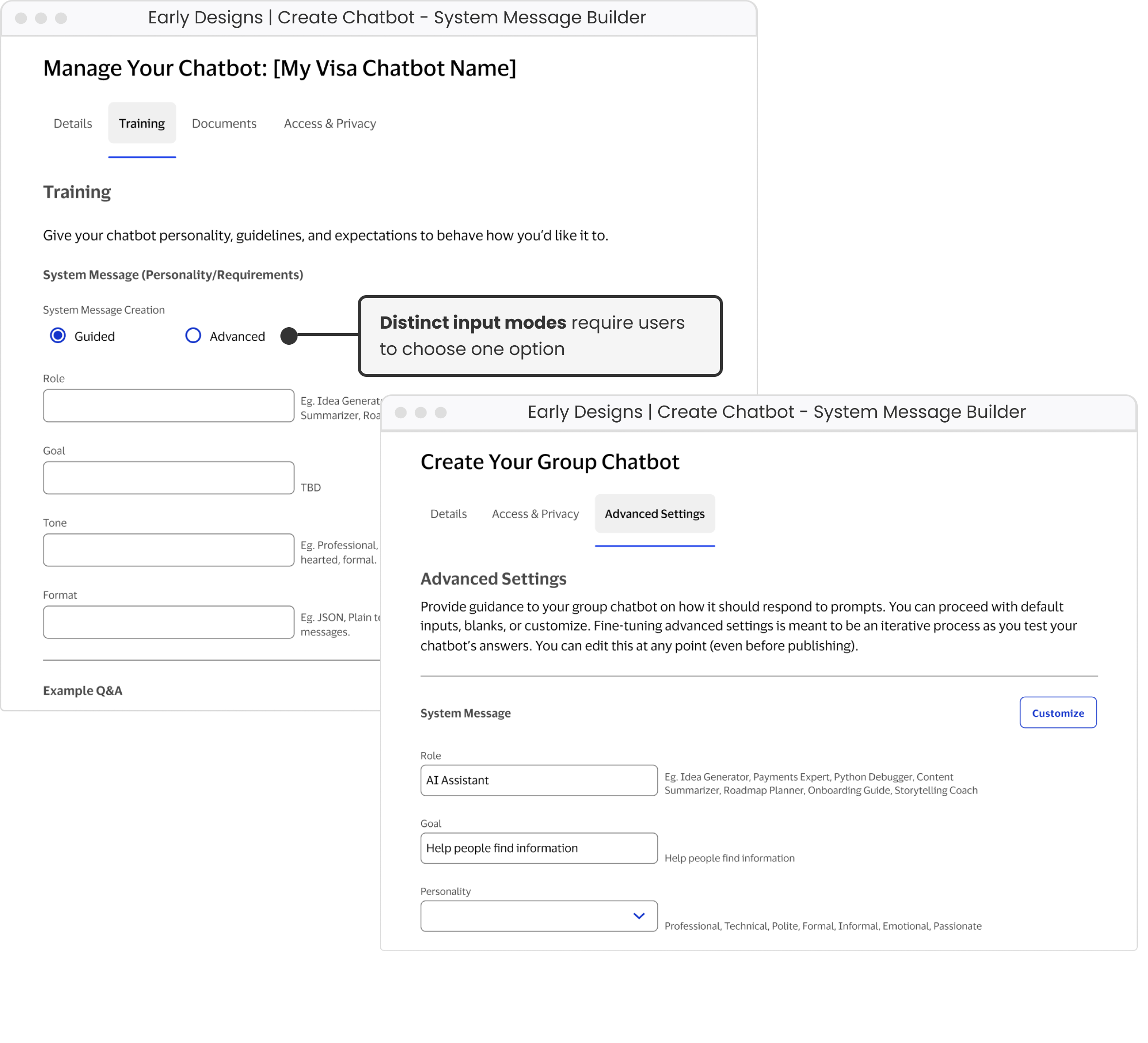
Task: Click the Format input field
Action: coord(168,622)
